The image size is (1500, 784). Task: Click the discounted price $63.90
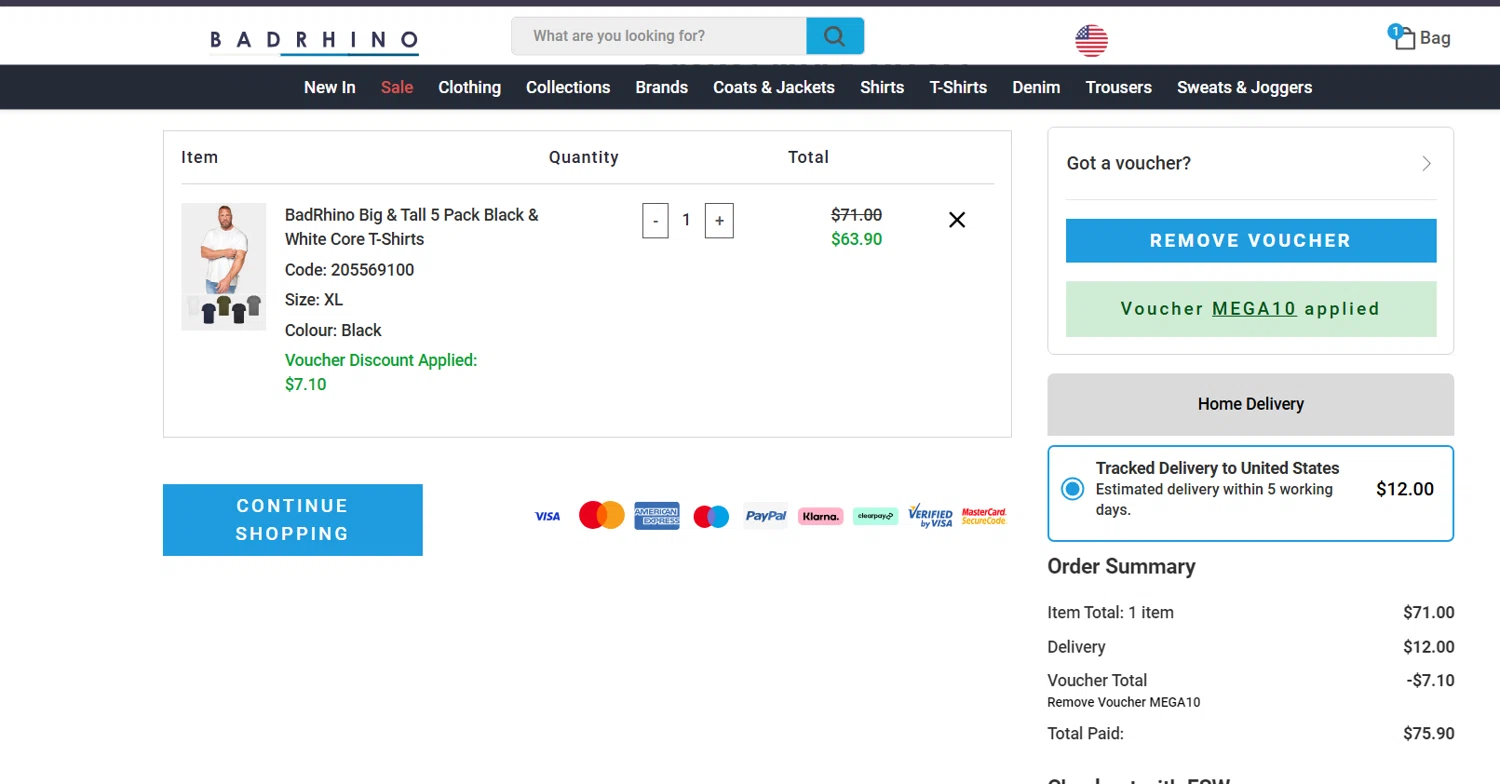pos(857,239)
